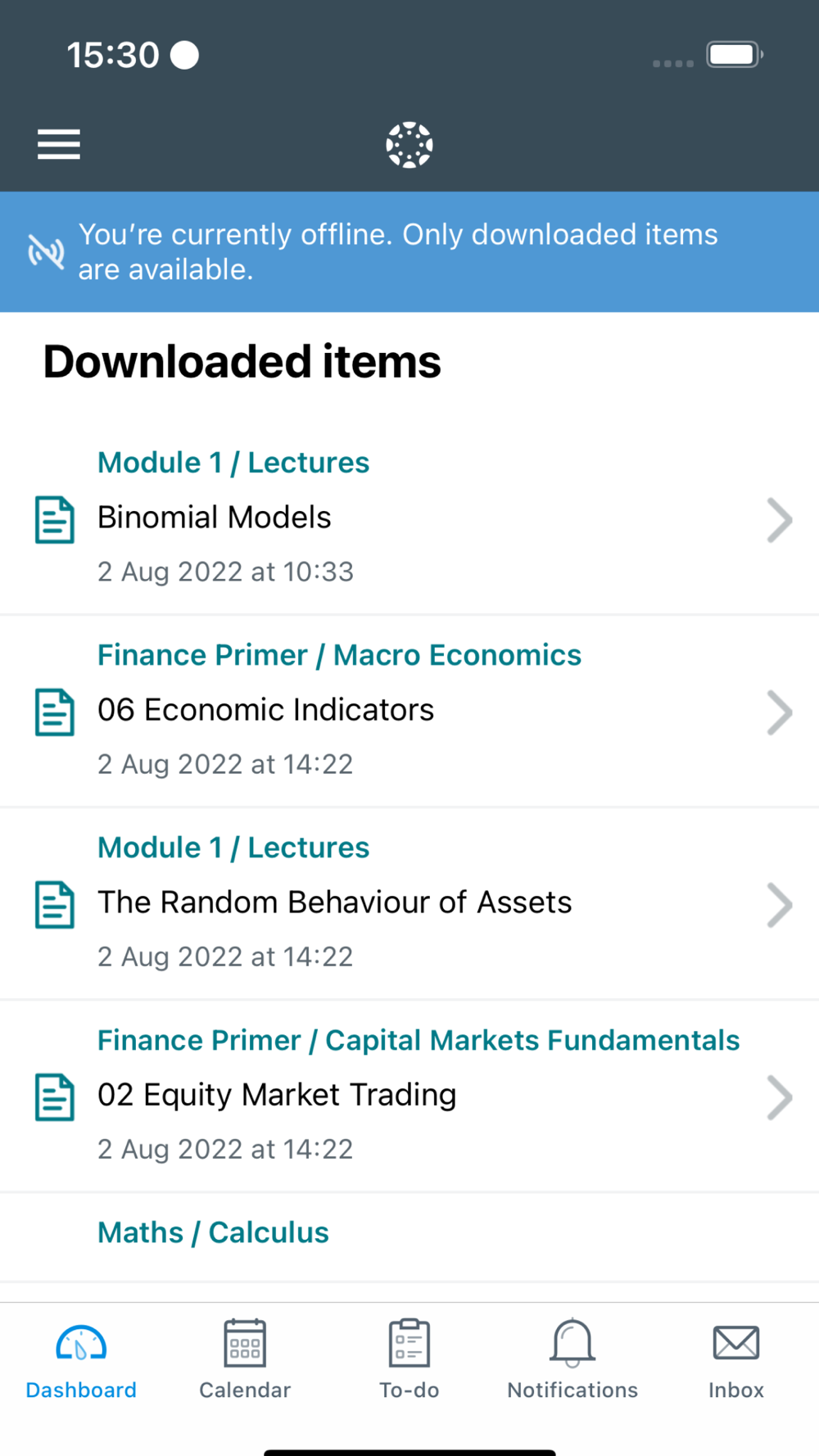Expand The Random Behaviour of Assets chevron
This screenshot has width=819, height=1456.
click(780, 905)
